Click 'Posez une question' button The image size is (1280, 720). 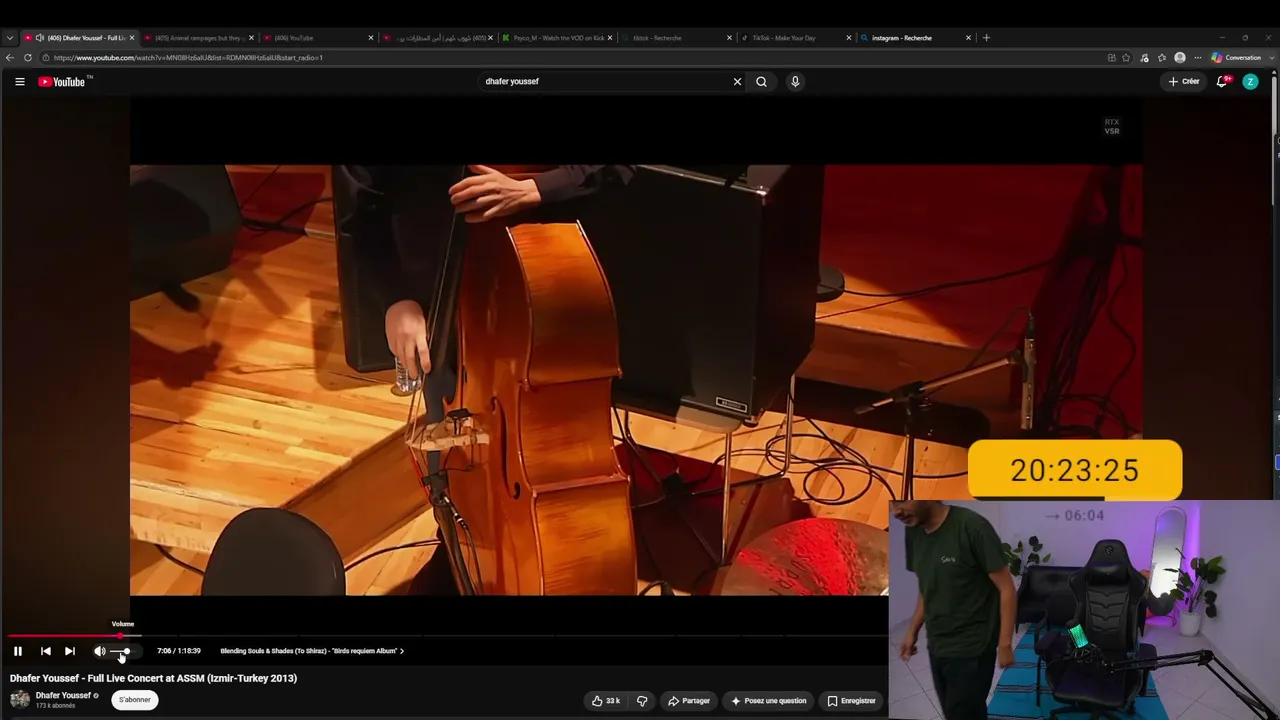coord(768,701)
